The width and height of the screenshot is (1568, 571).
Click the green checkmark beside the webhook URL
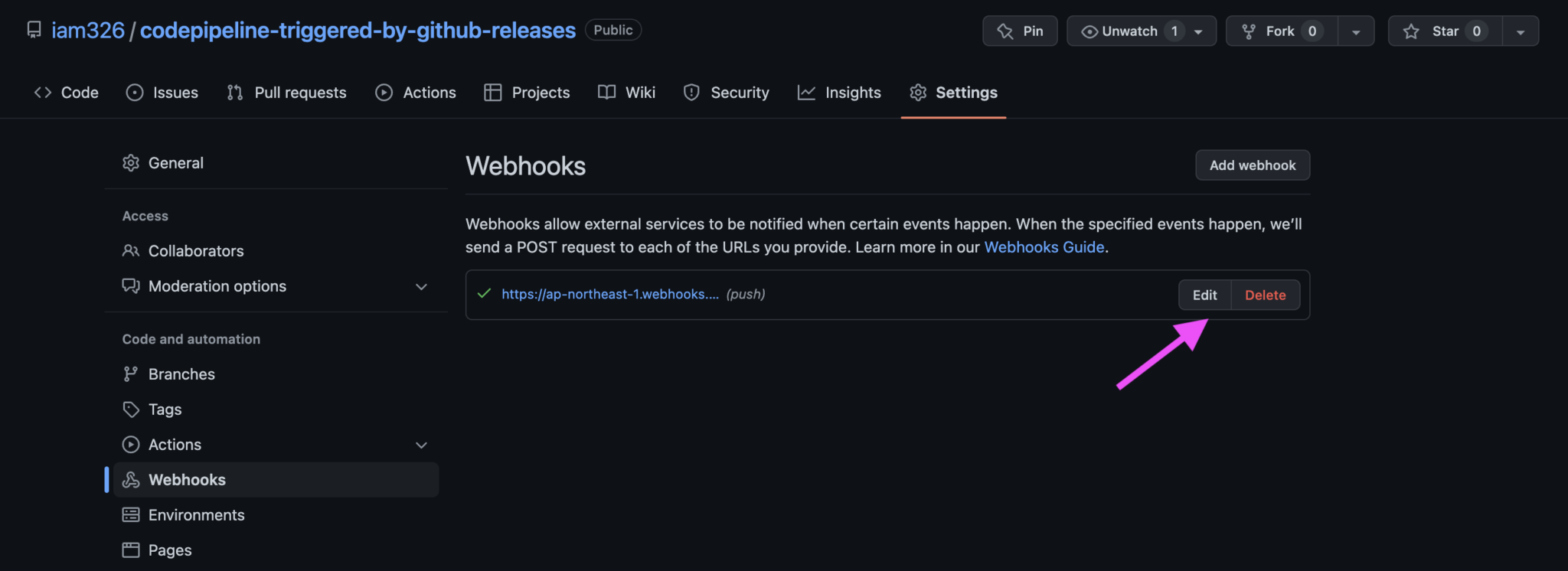click(x=483, y=293)
